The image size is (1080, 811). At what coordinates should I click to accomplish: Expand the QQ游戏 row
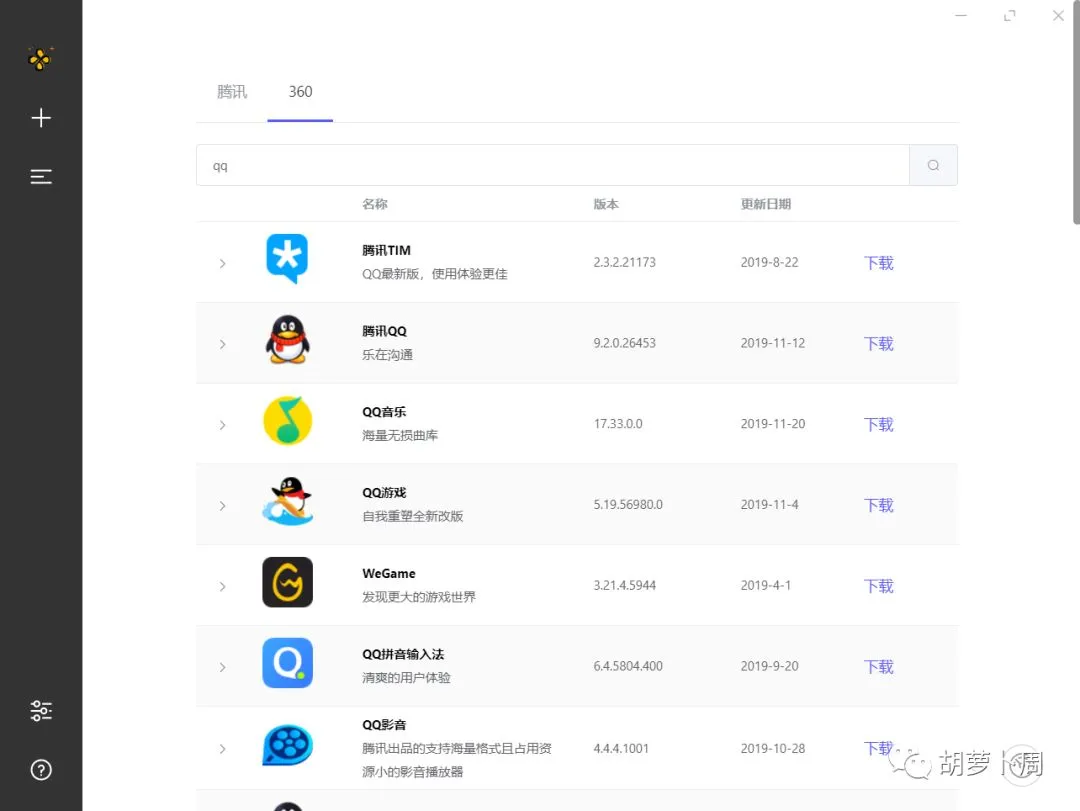(222, 506)
